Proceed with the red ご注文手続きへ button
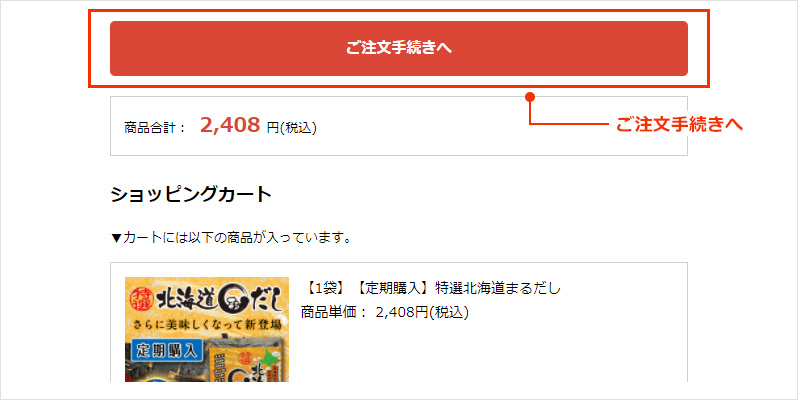Screen dimensions: 798x400 [x=398, y=48]
